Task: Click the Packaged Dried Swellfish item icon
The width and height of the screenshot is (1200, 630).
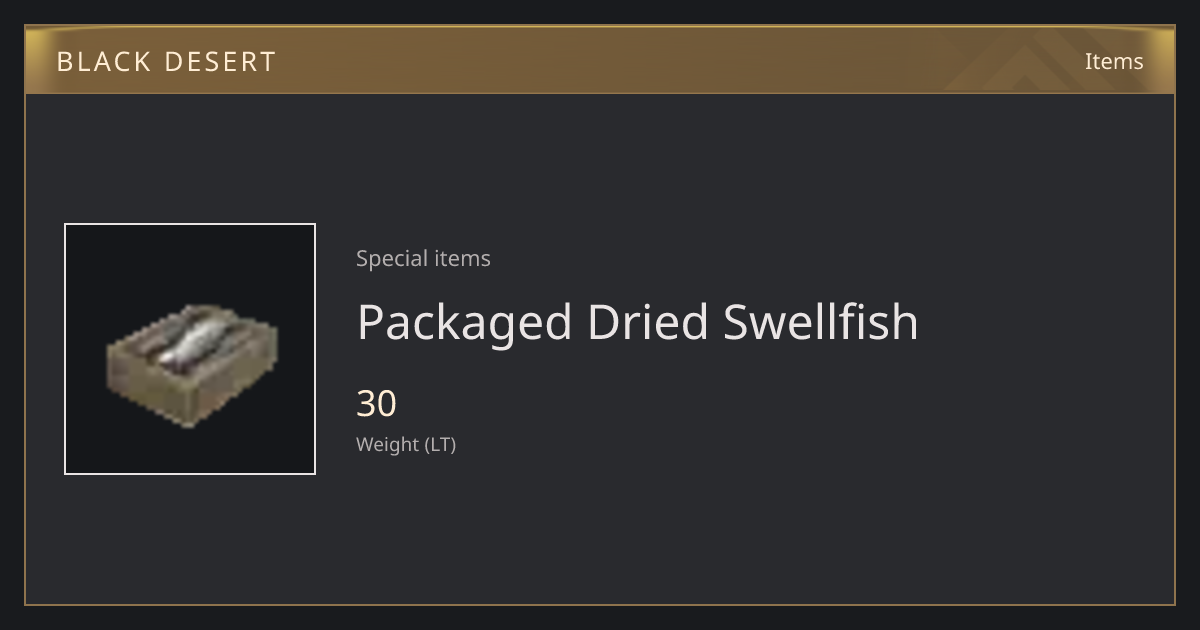Action: [190, 349]
